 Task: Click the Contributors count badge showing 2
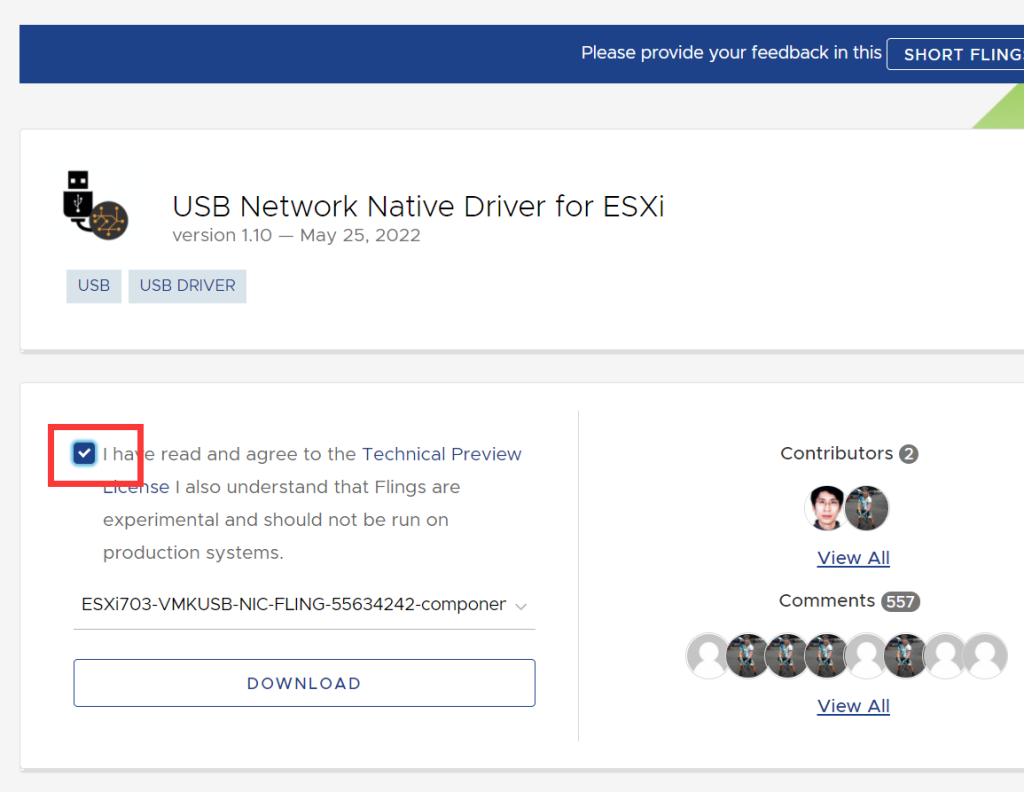point(906,453)
